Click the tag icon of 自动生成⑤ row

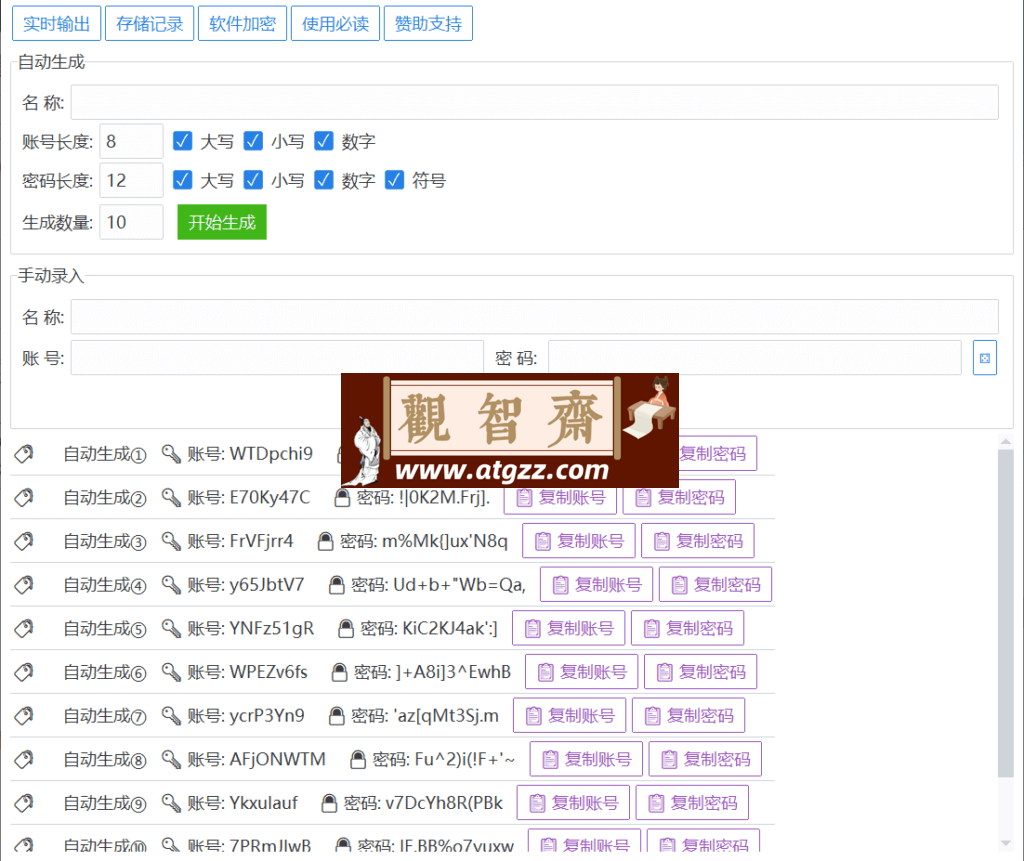tap(24, 628)
